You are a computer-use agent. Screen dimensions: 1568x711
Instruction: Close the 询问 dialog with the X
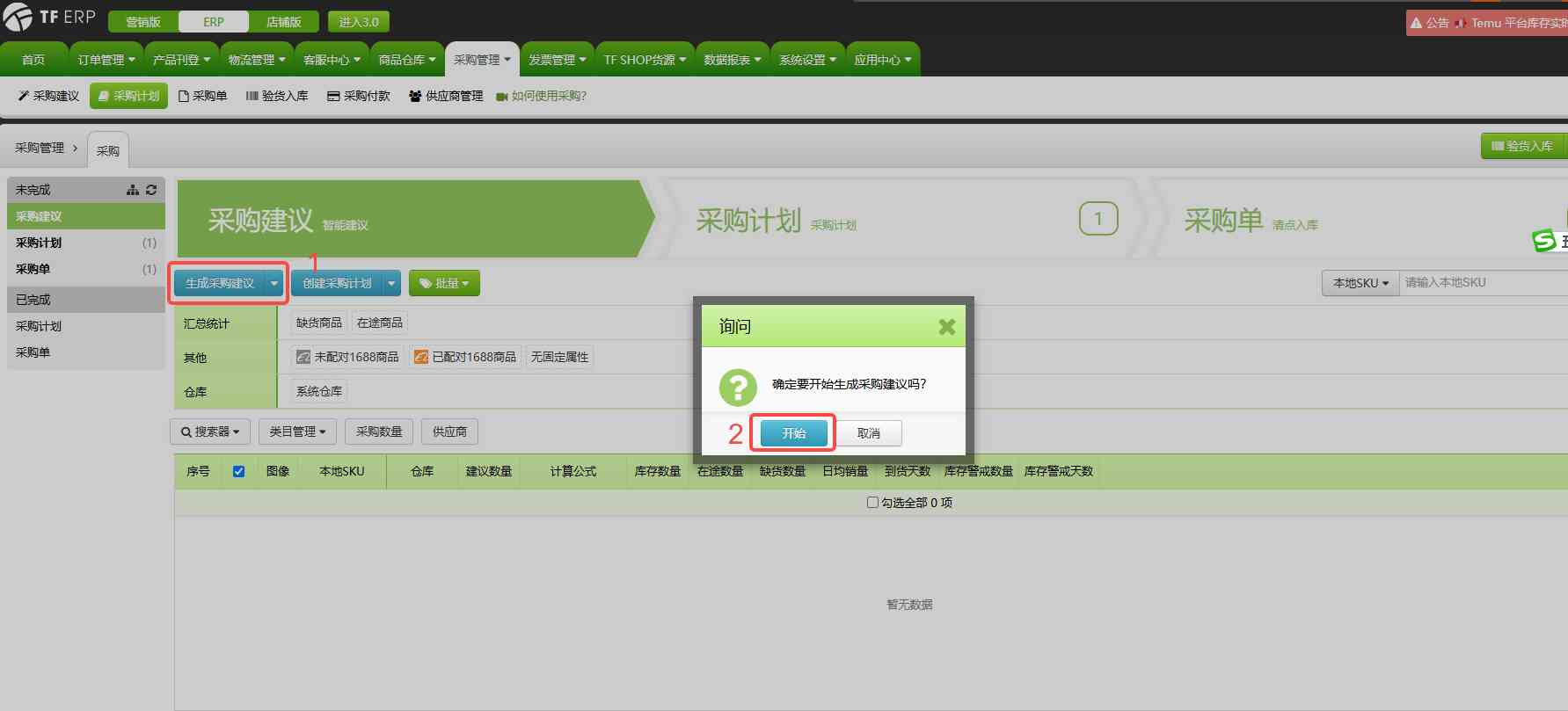[x=947, y=327]
